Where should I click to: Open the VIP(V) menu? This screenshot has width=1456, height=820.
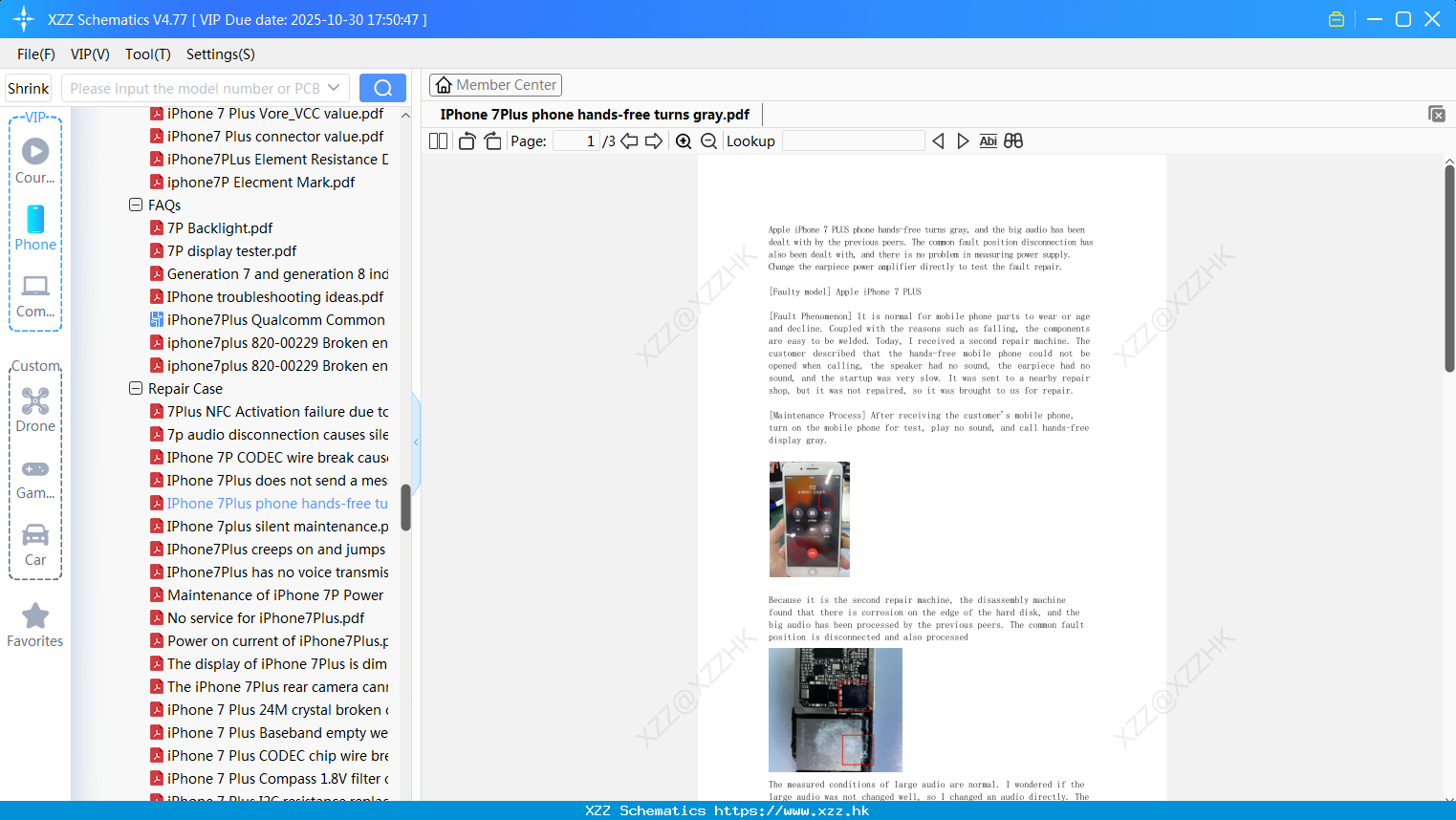90,54
